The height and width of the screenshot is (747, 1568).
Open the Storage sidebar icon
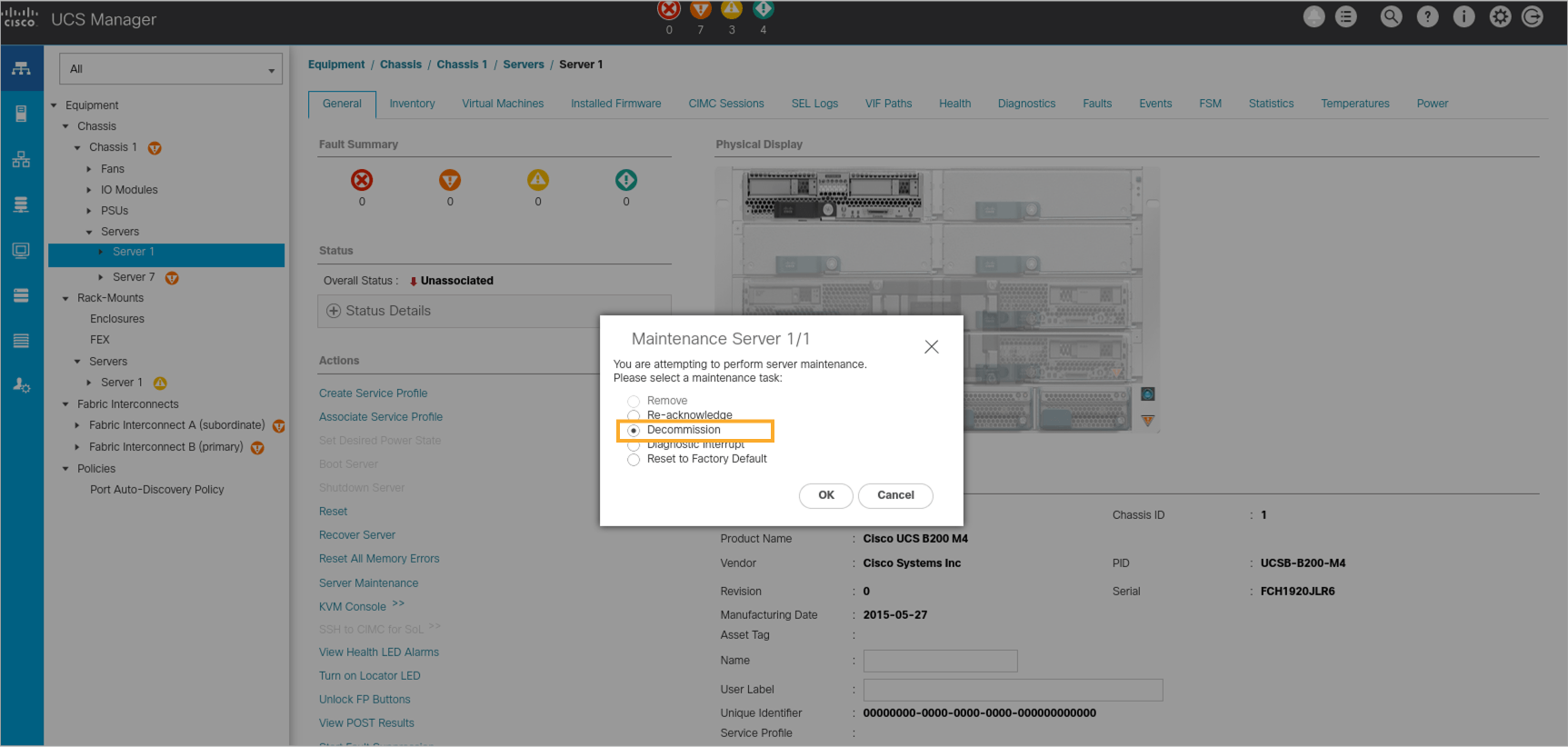pos(21,295)
